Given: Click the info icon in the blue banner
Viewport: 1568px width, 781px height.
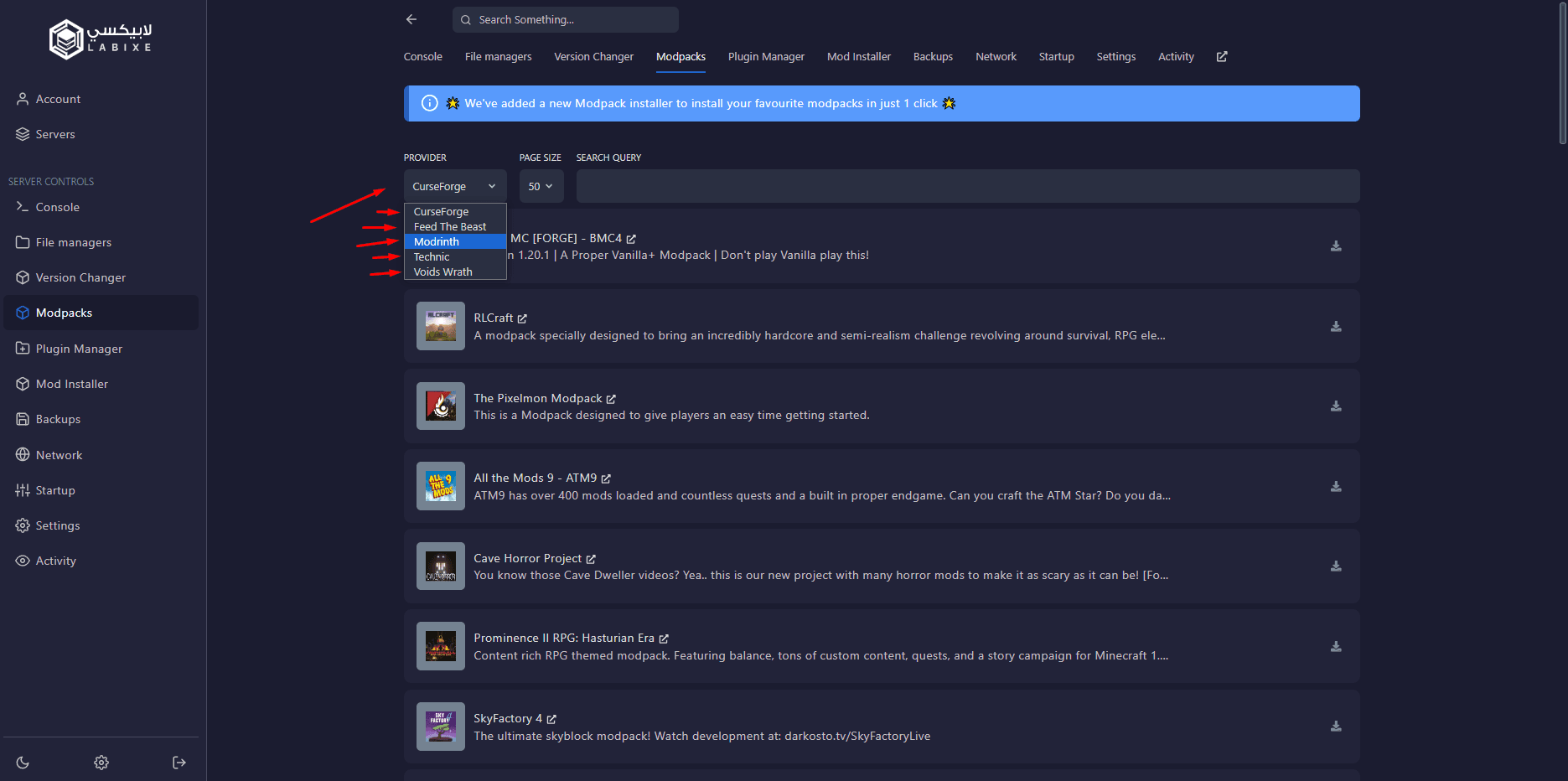Looking at the screenshot, I should tap(430, 103).
